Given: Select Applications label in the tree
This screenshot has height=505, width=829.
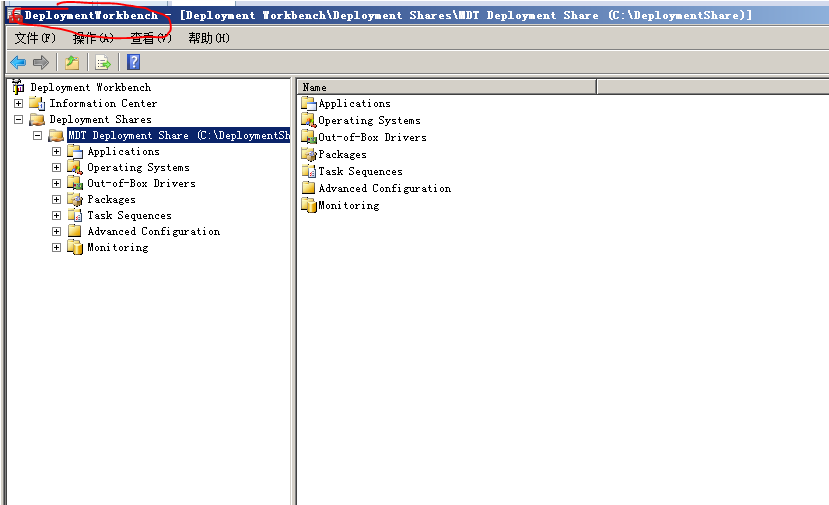Looking at the screenshot, I should coord(123,152).
